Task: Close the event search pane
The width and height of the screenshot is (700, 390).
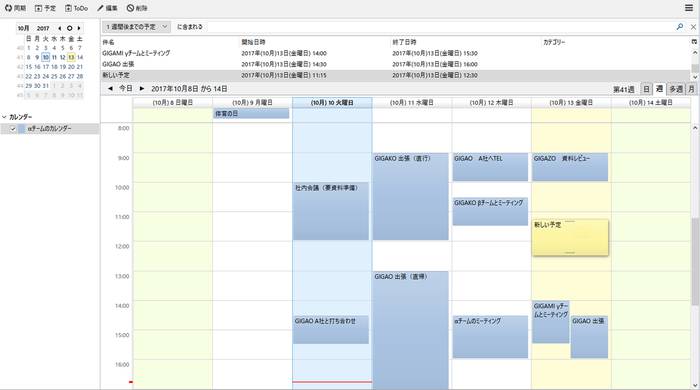Action: pos(693,27)
